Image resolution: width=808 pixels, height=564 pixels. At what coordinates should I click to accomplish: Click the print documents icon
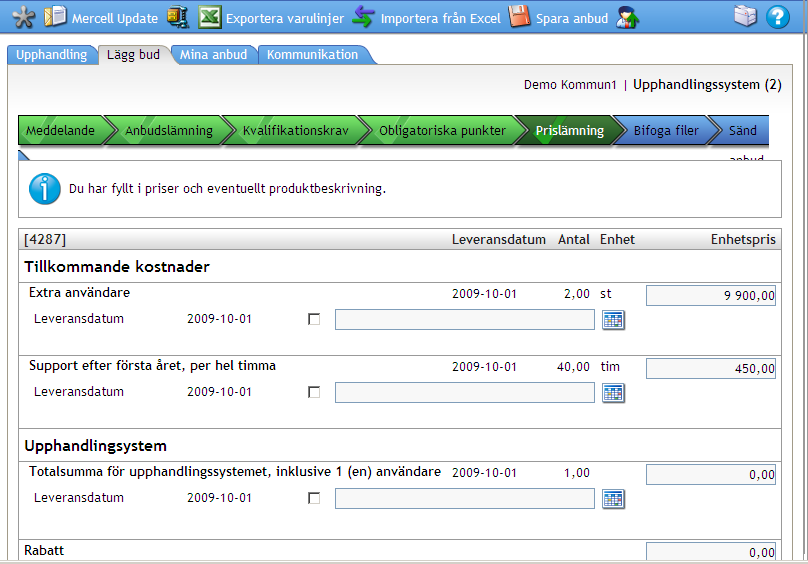click(x=746, y=16)
